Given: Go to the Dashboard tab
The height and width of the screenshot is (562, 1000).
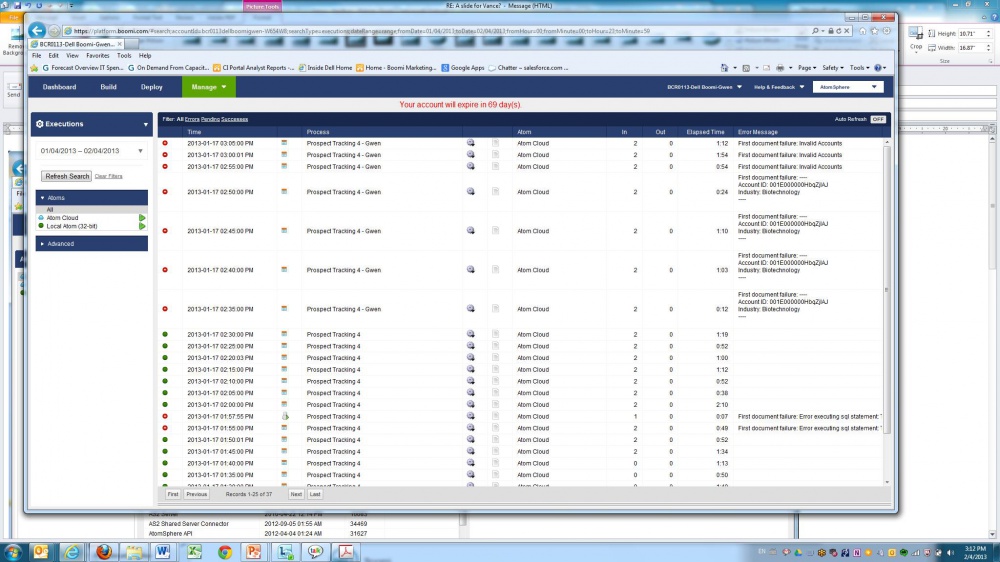Looking at the screenshot, I should (59, 87).
